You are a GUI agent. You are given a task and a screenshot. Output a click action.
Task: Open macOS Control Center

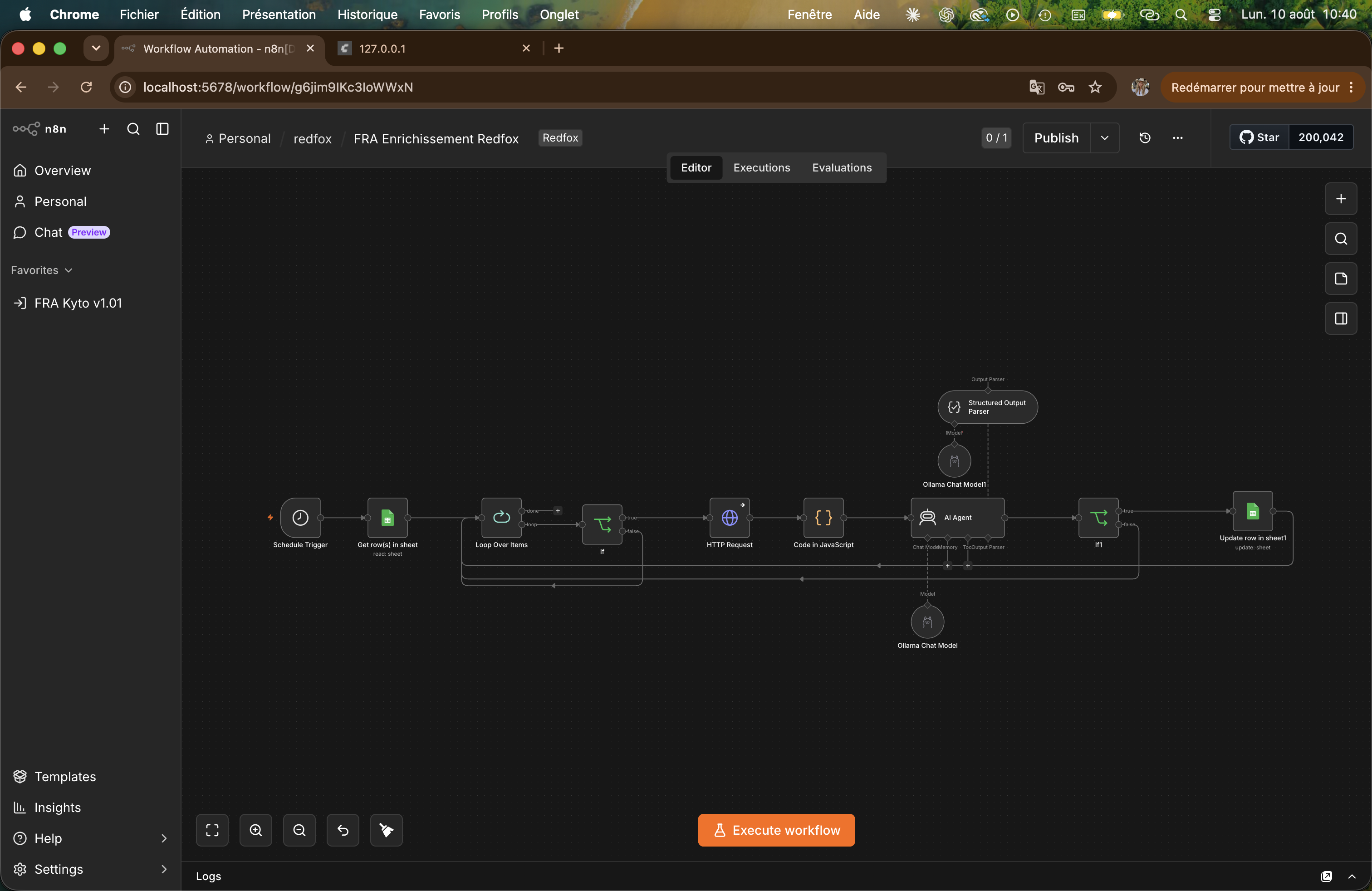tap(1214, 15)
